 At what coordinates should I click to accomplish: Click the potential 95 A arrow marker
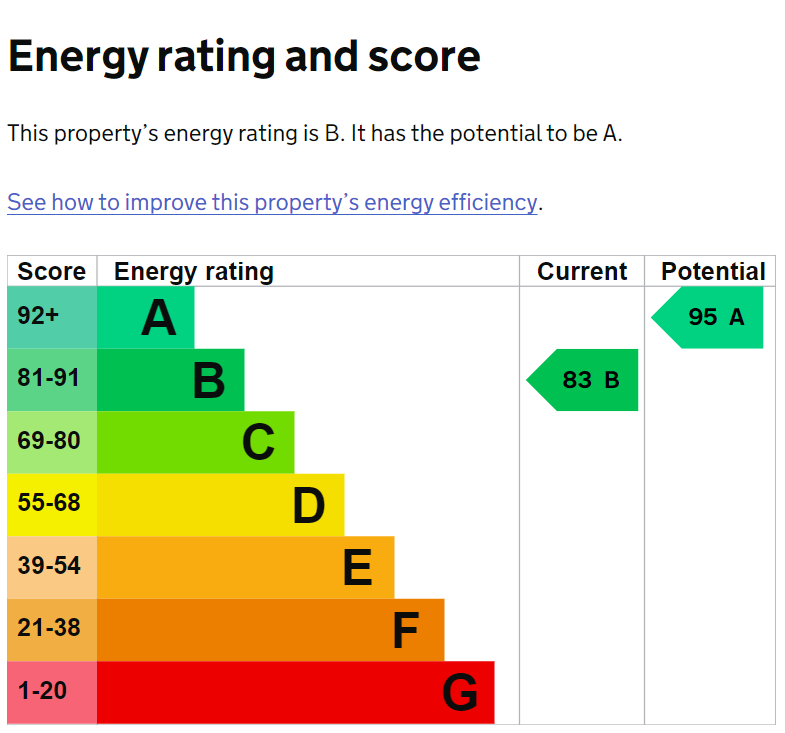click(710, 318)
